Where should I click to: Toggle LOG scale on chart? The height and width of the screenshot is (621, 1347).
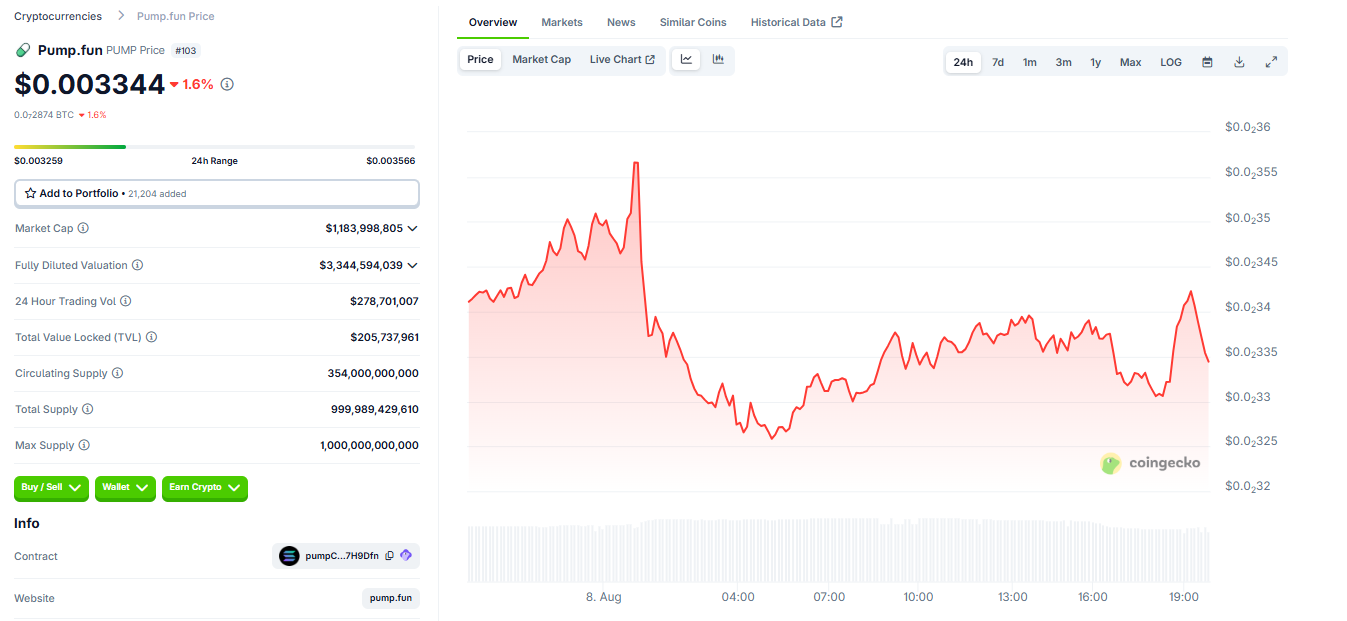[x=1171, y=62]
